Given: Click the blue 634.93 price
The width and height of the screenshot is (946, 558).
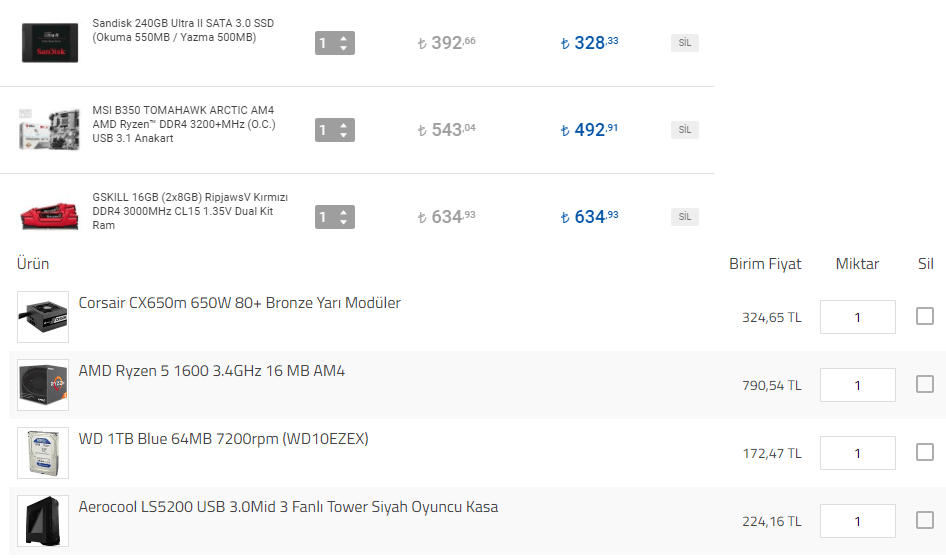Looking at the screenshot, I should tap(589, 217).
